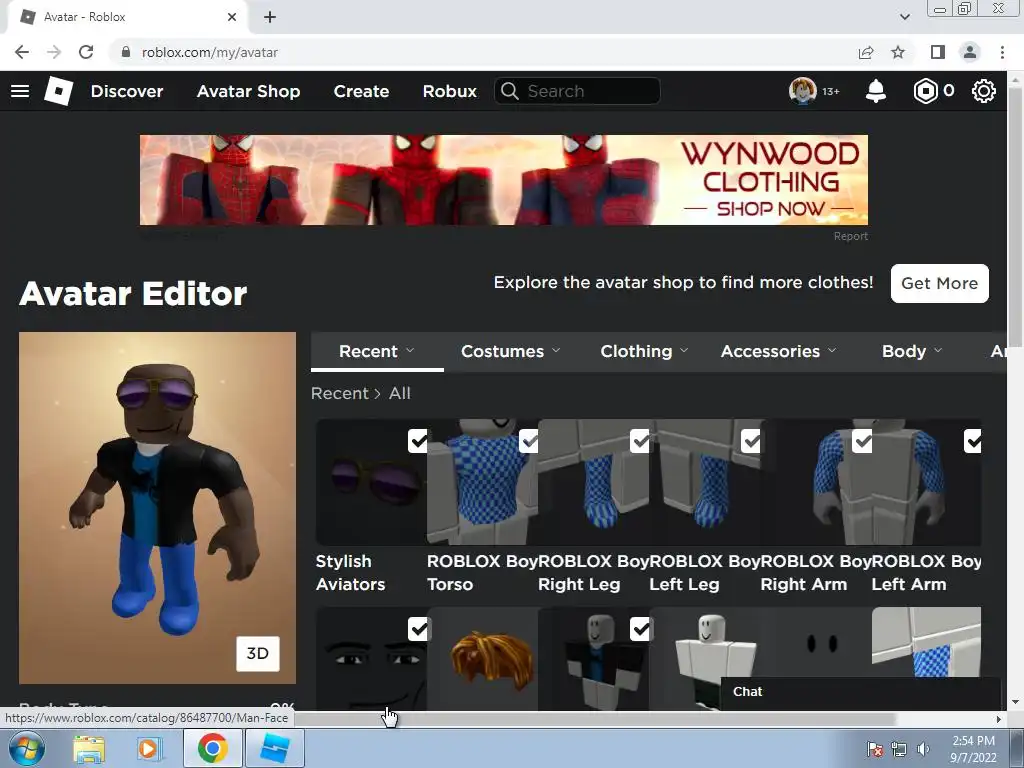Screen dimensions: 1024x768
Task: Uncheck the ROBLOX Boy Left Arm checkbox
Action: click(x=972, y=441)
